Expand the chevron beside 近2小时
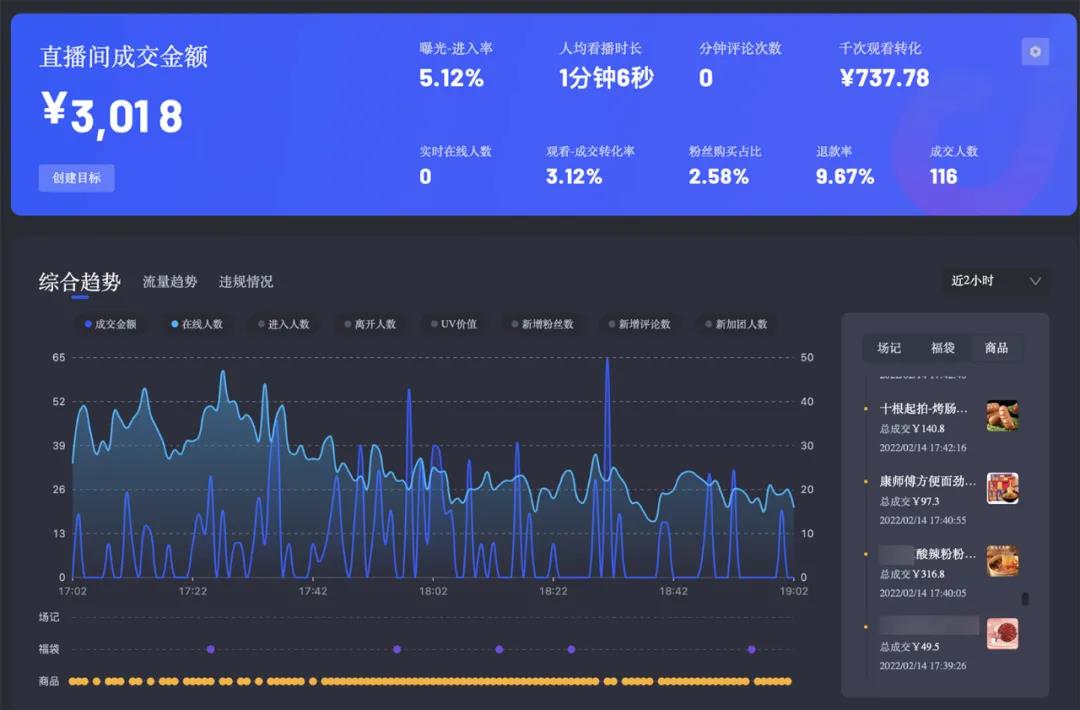 [1035, 281]
